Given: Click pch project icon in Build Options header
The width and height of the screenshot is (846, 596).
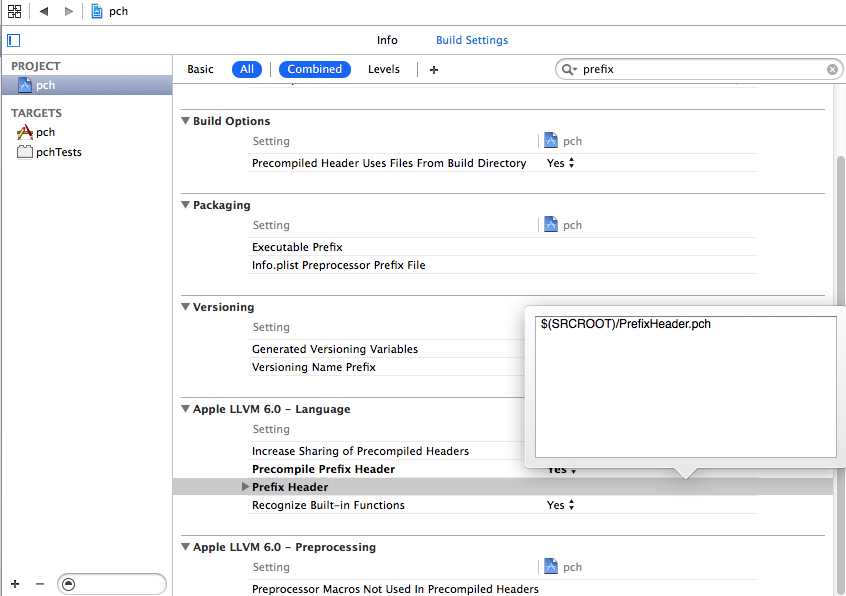Looking at the screenshot, I should point(550,141).
